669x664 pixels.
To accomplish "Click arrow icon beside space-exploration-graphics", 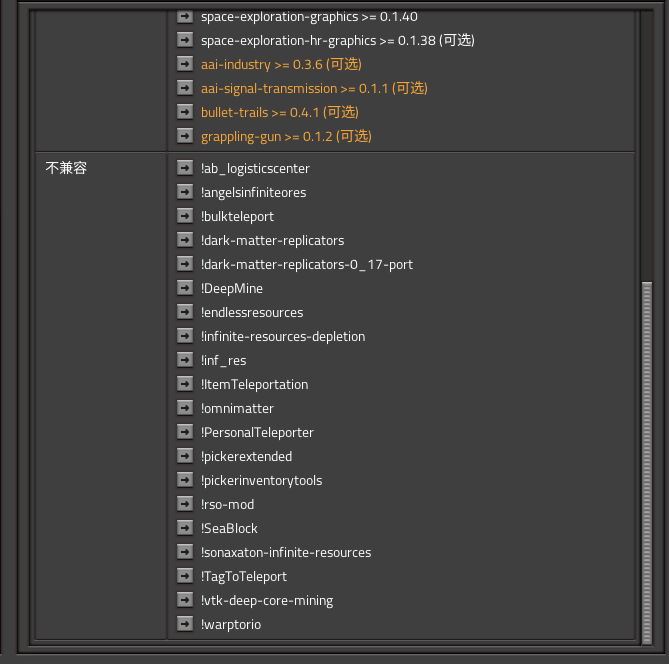I will pyautogui.click(x=184, y=16).
